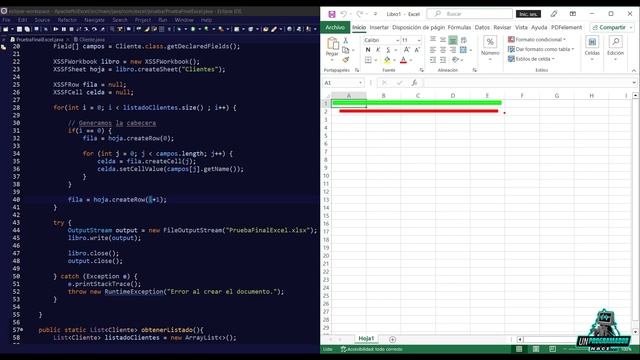Select row 10 header
The image size is (640, 360).
coord(326,176)
